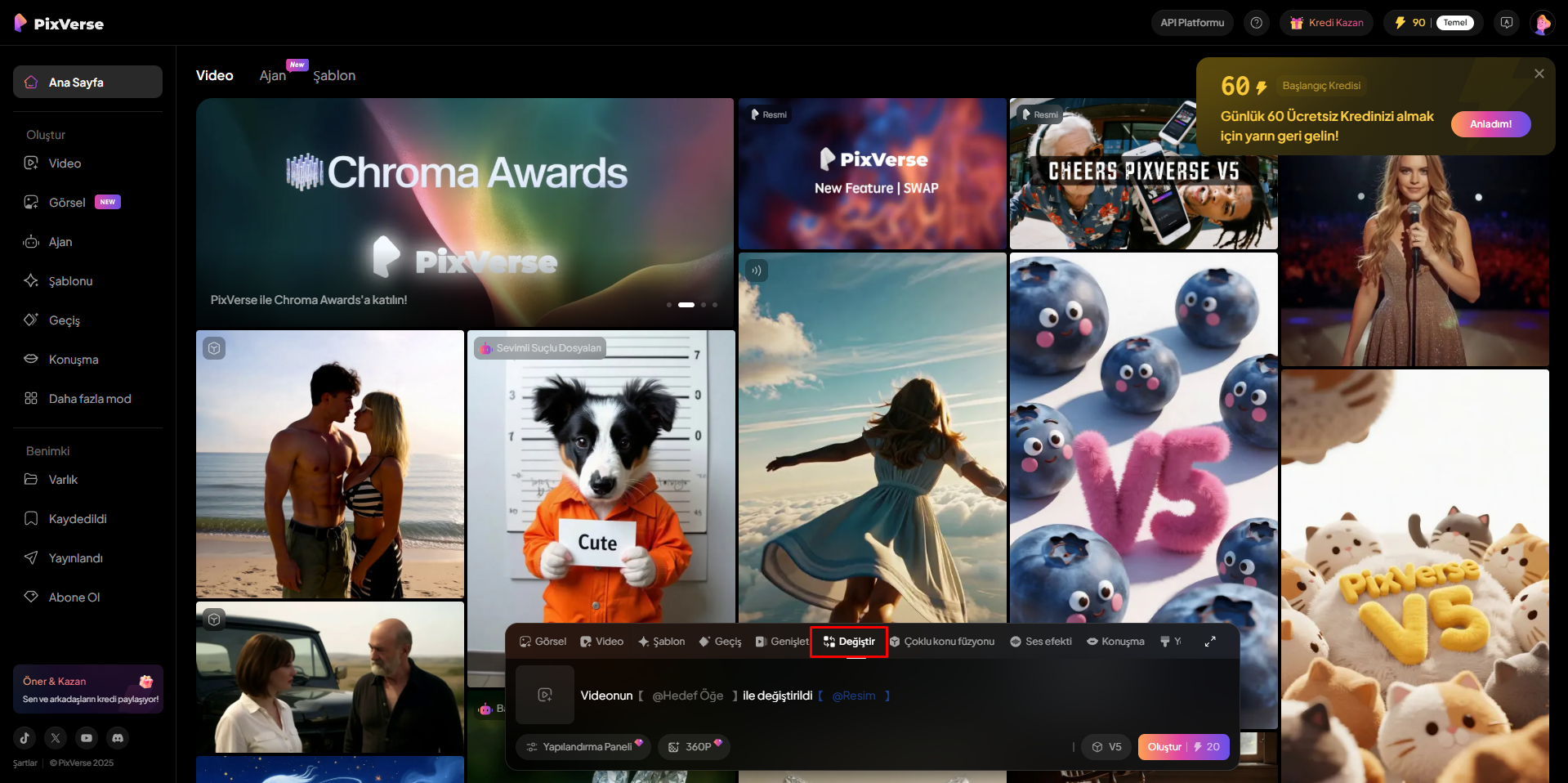The image size is (1568, 783).
Task: Open Şablonu in the sidebar
Action: pos(87,281)
